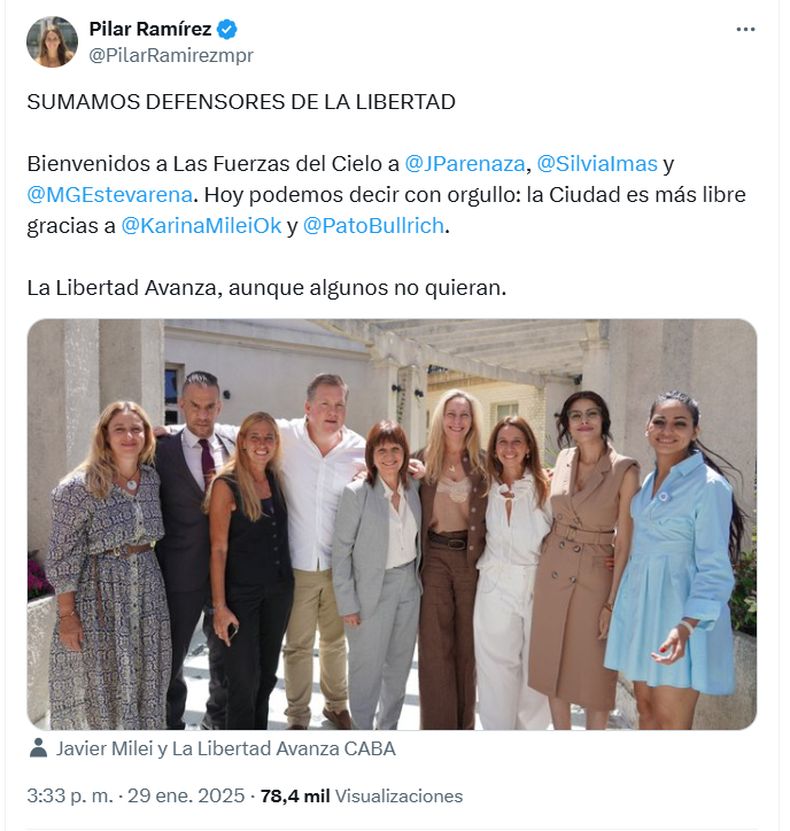Click Pilar Ramírez profile avatar
This screenshot has height=831, width=790.
click(x=52, y=42)
